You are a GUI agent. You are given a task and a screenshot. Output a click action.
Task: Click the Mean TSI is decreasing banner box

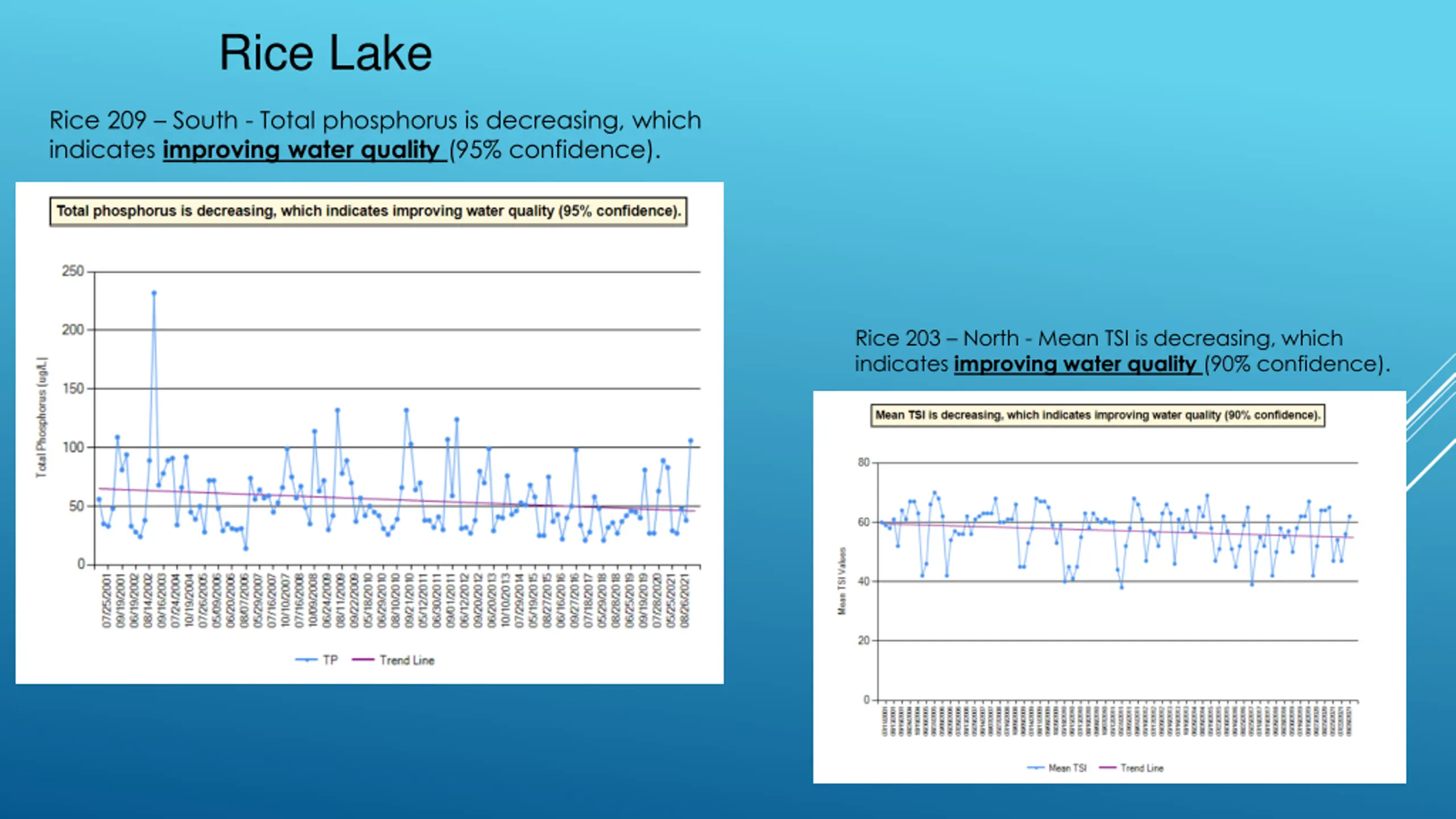pos(1098,415)
